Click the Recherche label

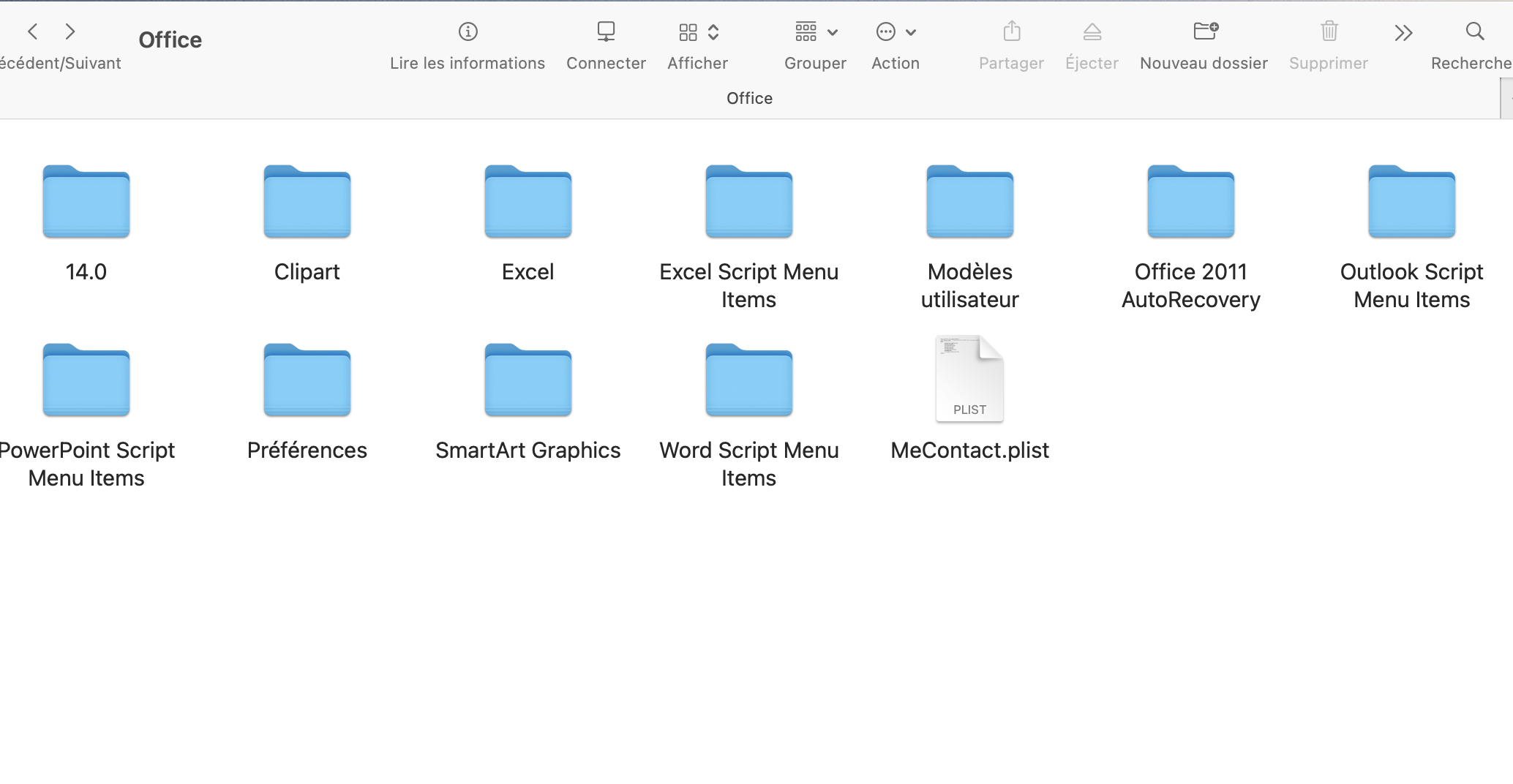[x=1471, y=63]
